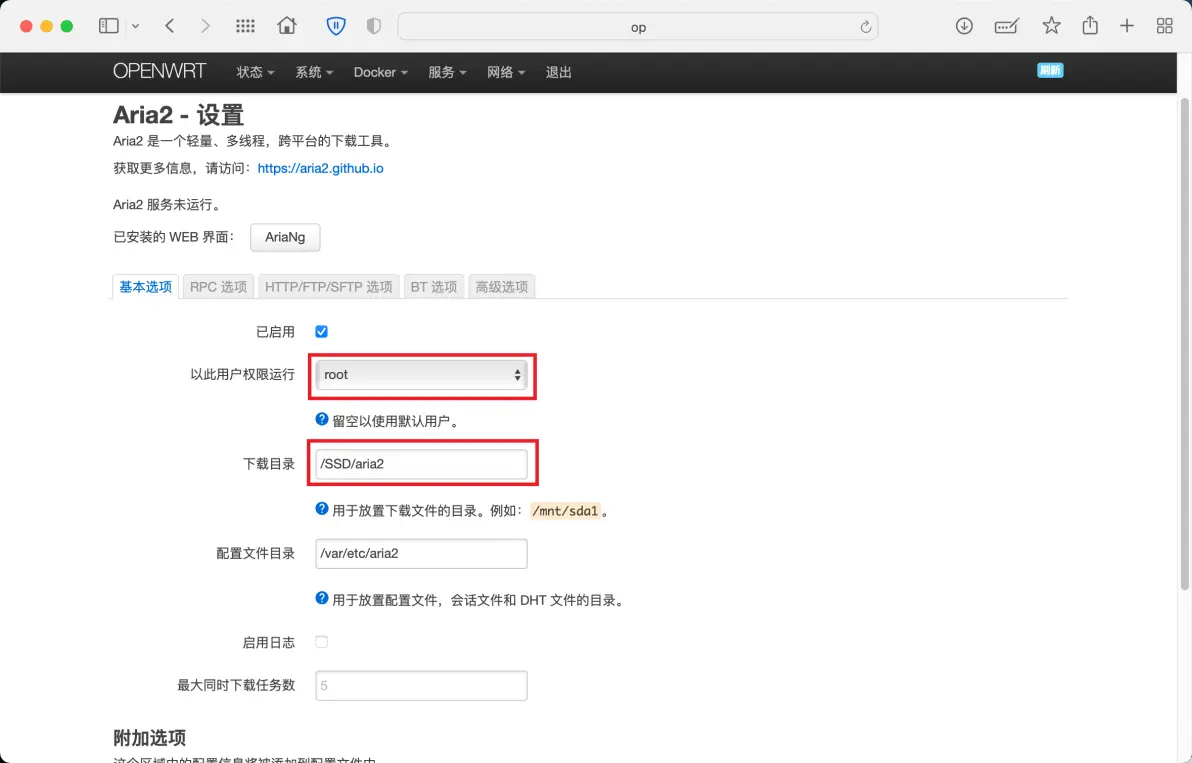1192x763 pixels.
Task: Open the root user dropdown
Action: (x=421, y=375)
